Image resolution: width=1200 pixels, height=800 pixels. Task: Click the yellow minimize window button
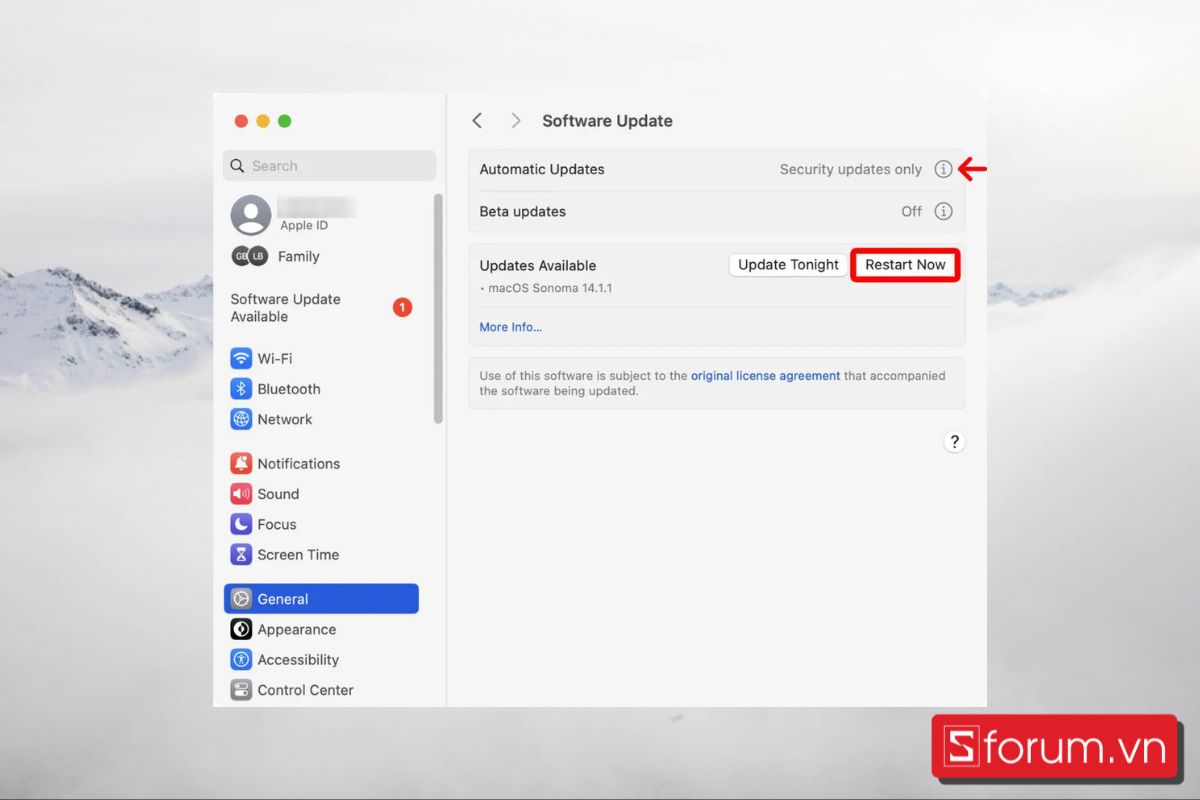pyautogui.click(x=263, y=121)
